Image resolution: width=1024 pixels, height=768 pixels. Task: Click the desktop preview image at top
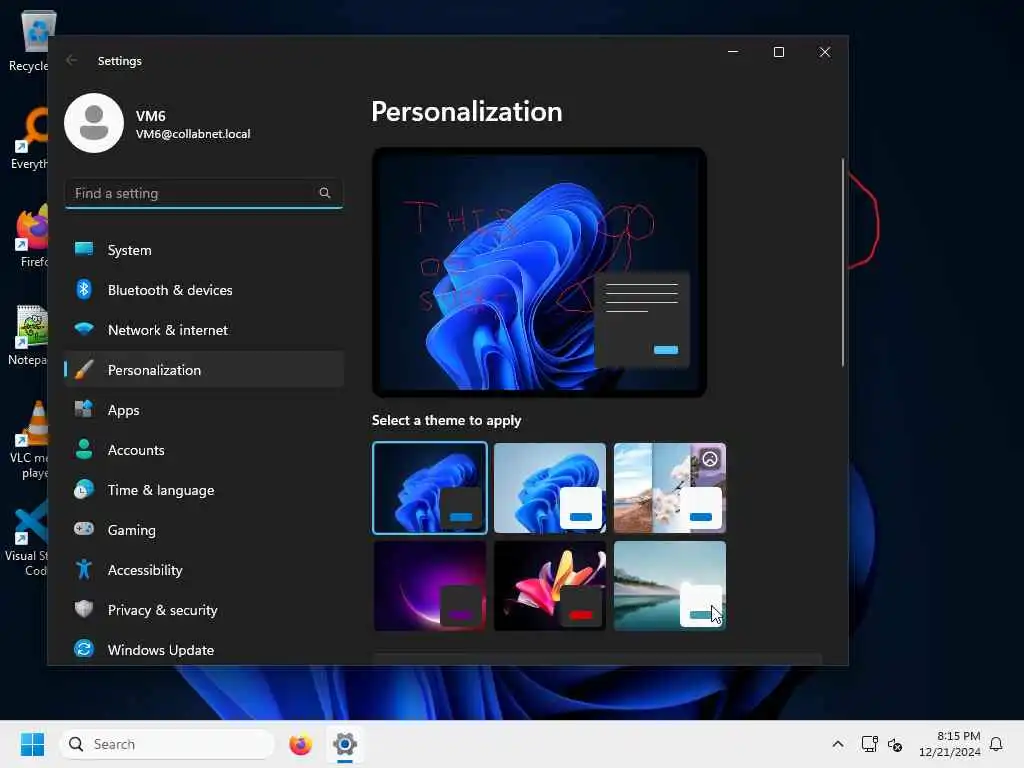coord(539,272)
